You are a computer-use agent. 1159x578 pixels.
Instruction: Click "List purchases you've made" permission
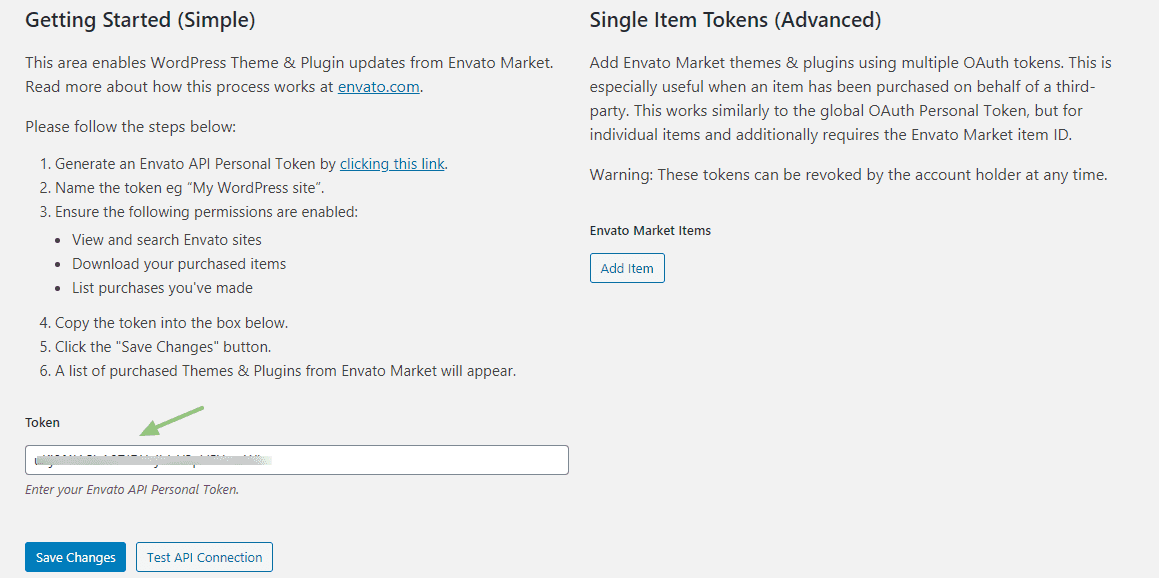[x=162, y=288]
